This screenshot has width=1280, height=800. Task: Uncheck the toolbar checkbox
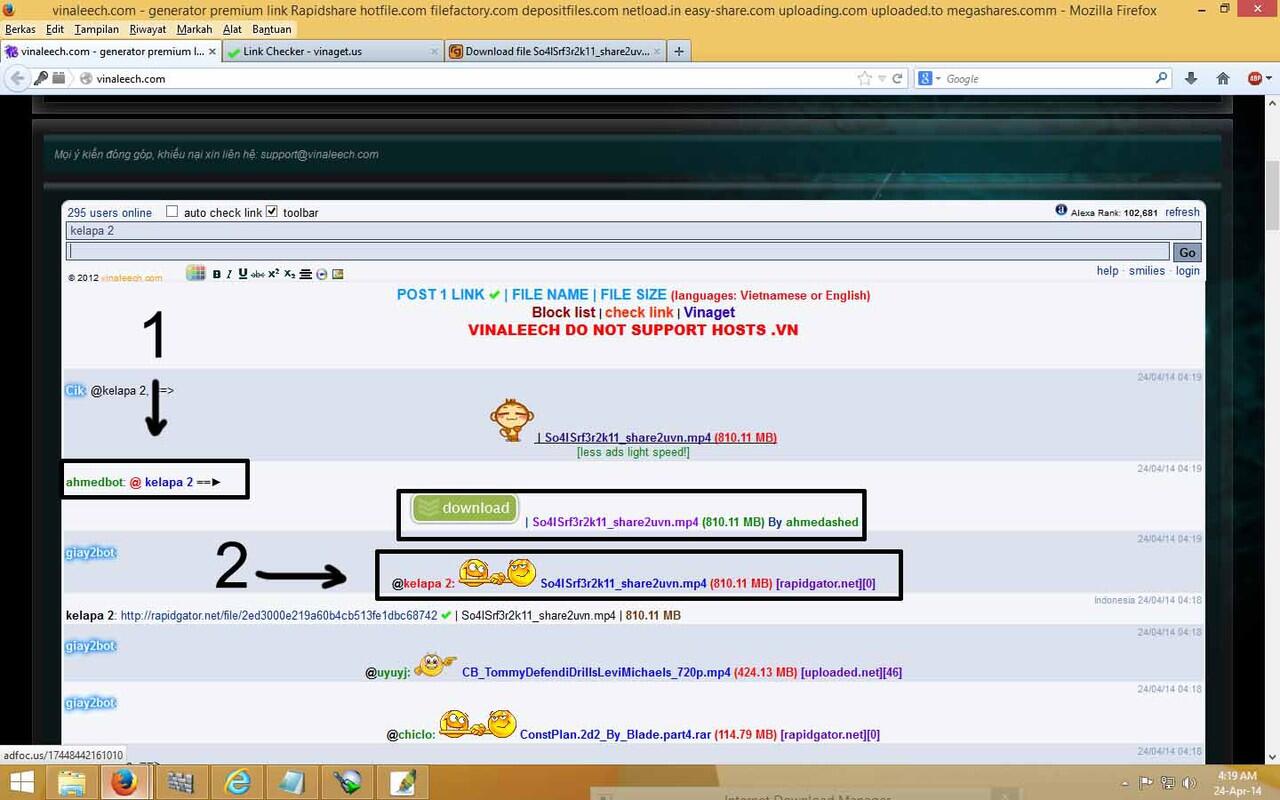pos(271,211)
